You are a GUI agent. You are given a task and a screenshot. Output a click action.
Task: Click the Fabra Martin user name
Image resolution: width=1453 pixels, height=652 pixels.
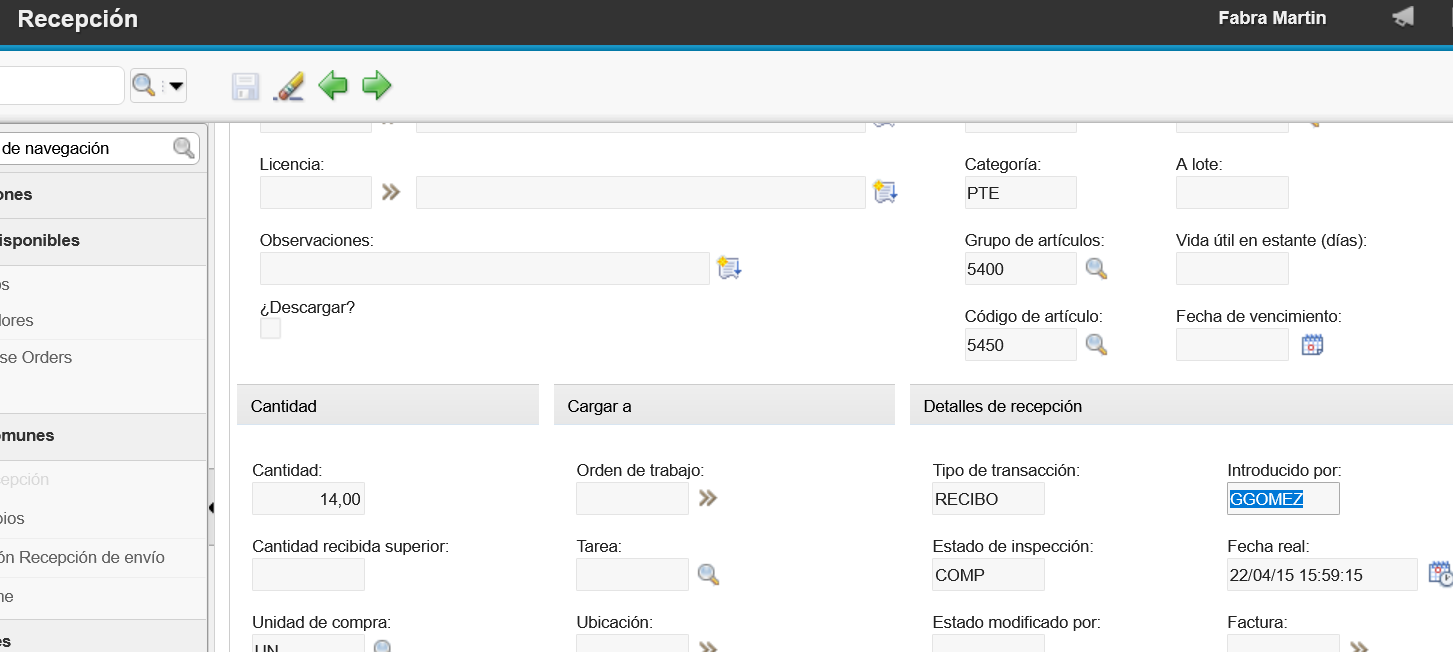point(1272,18)
